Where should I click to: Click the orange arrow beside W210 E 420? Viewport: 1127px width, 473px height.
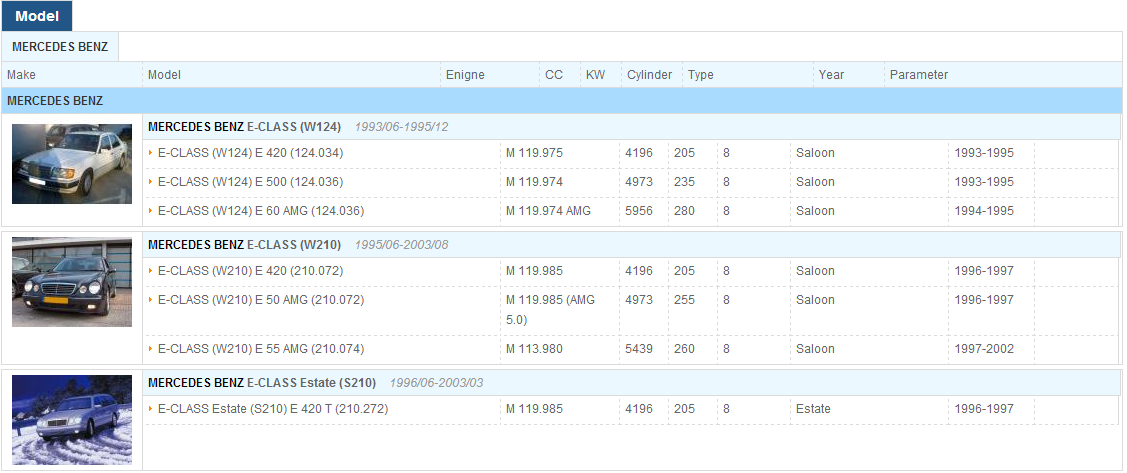pyautogui.click(x=151, y=270)
